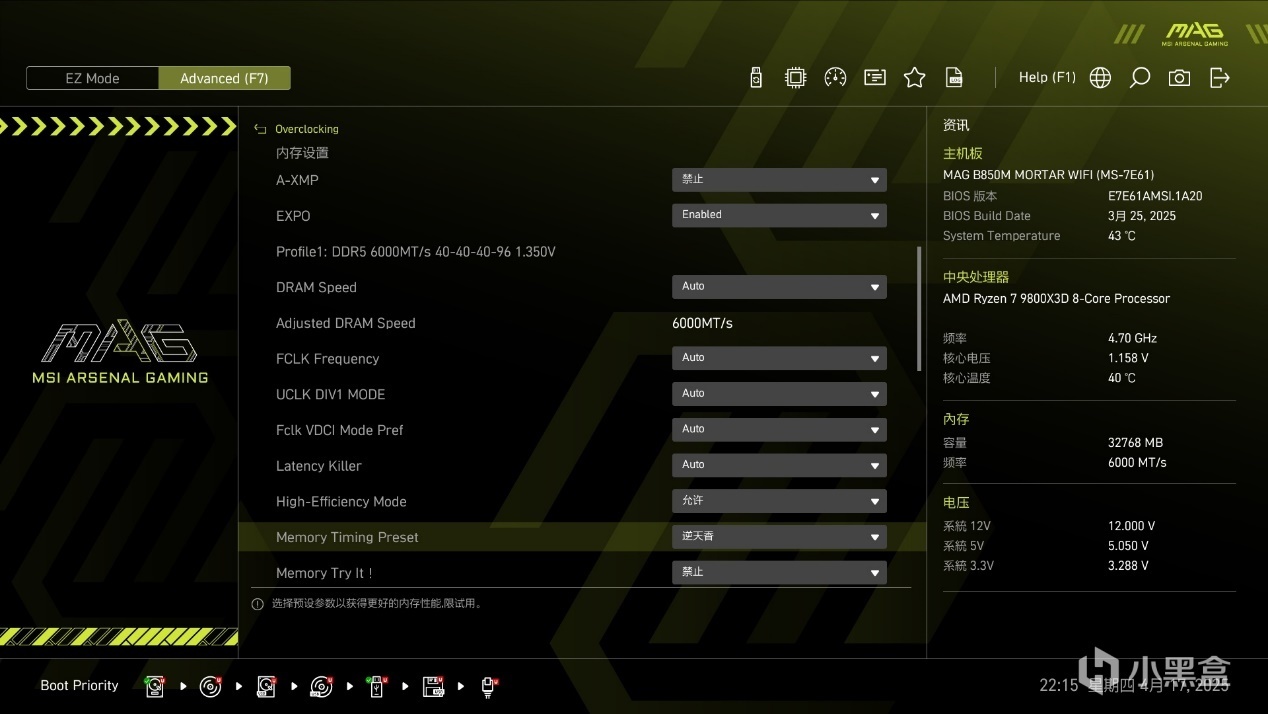
Task: Select the USB optical disc boot icon
Action: [x=321, y=686]
